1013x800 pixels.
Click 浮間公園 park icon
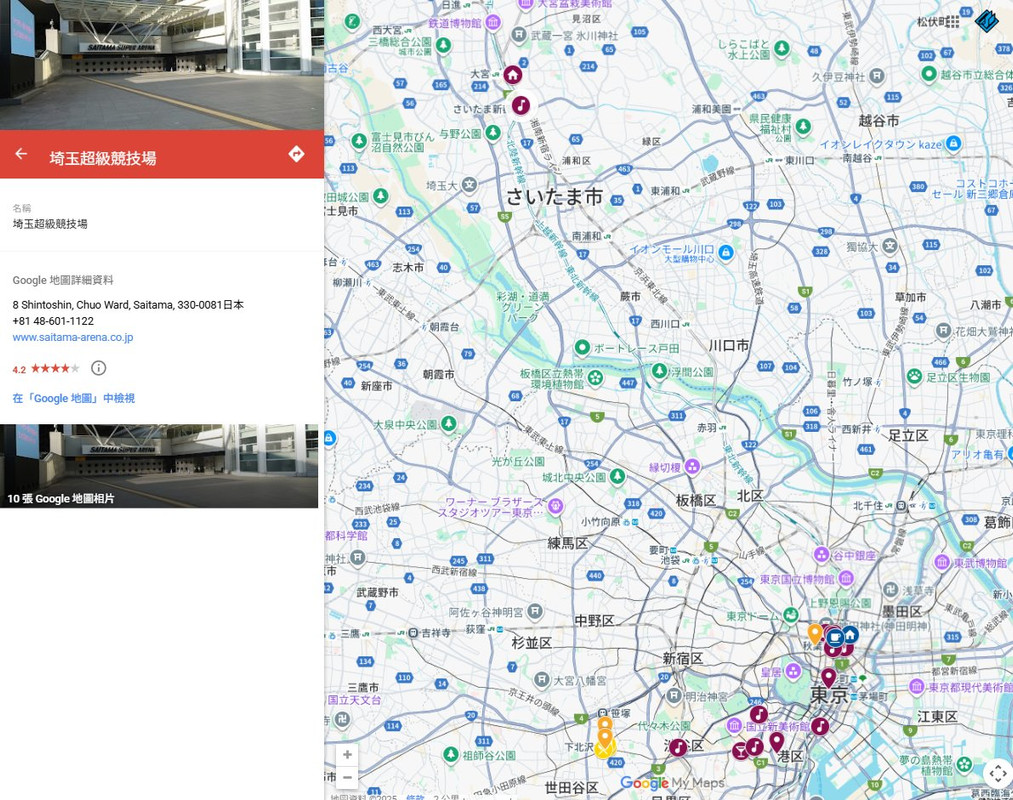pos(659,371)
